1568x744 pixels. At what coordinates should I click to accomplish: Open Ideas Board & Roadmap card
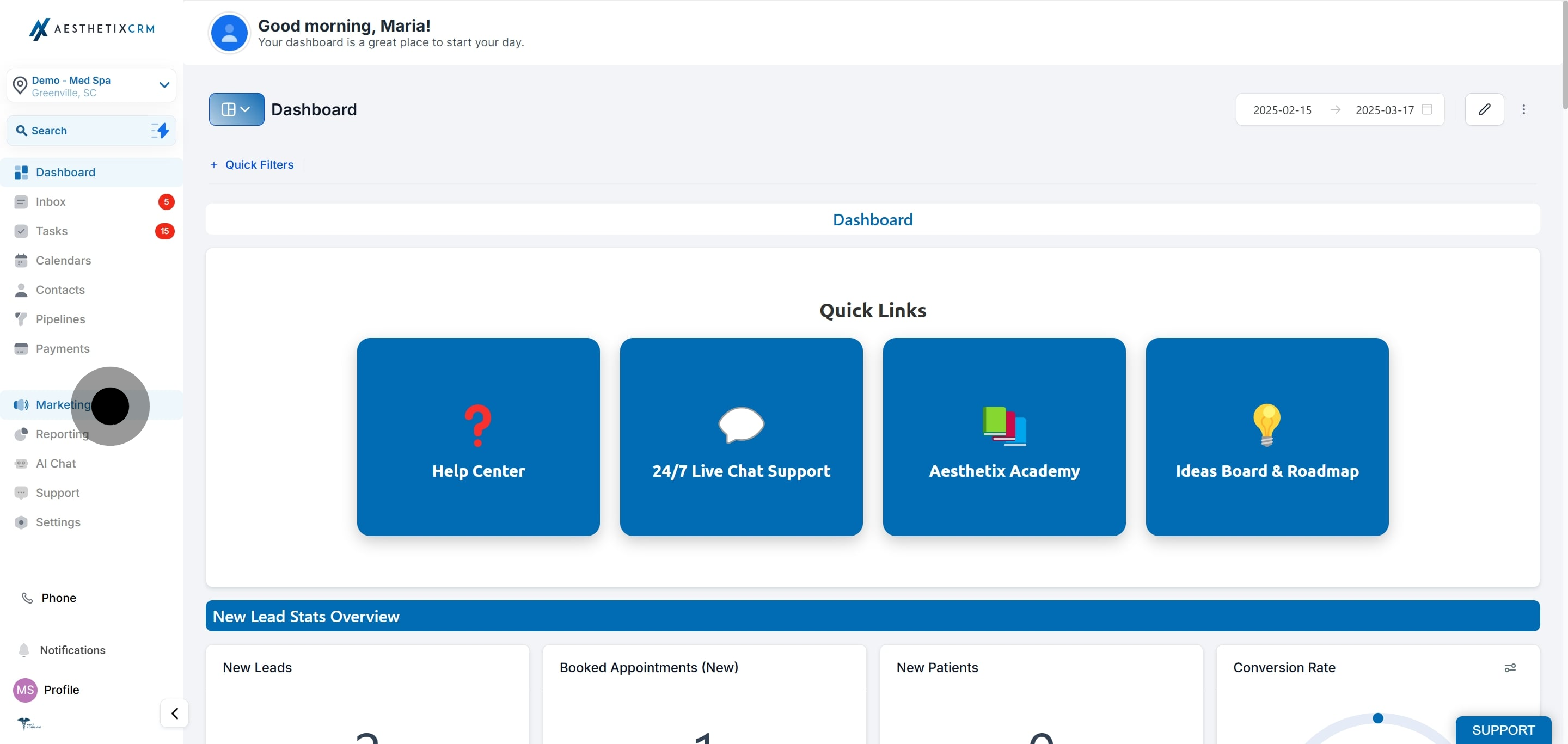coord(1267,437)
